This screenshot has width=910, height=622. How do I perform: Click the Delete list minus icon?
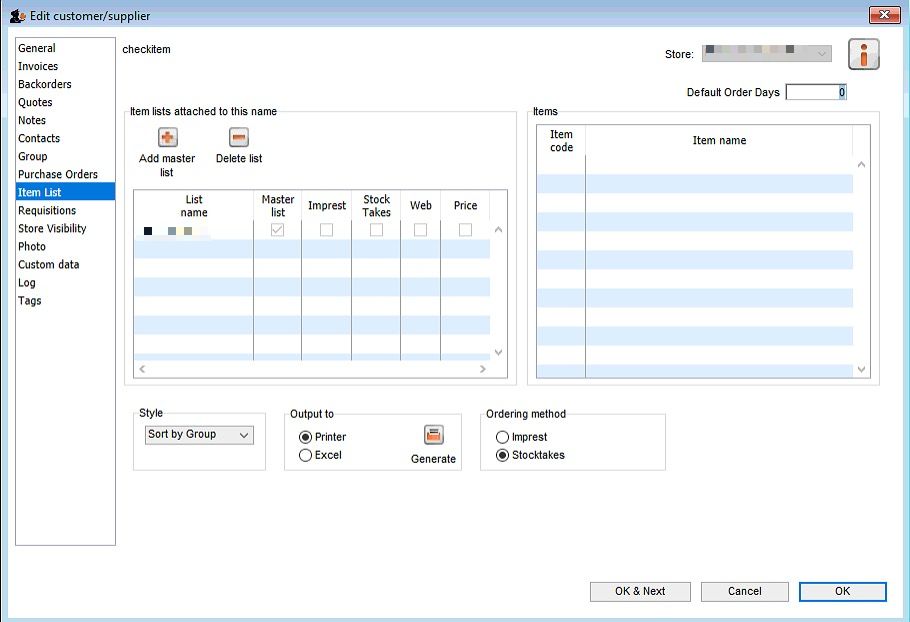coord(238,138)
